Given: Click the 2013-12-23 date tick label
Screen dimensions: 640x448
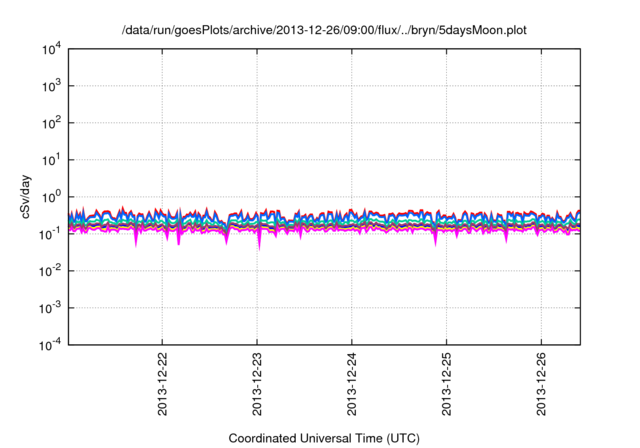Looking at the screenshot, I should coord(257,384).
